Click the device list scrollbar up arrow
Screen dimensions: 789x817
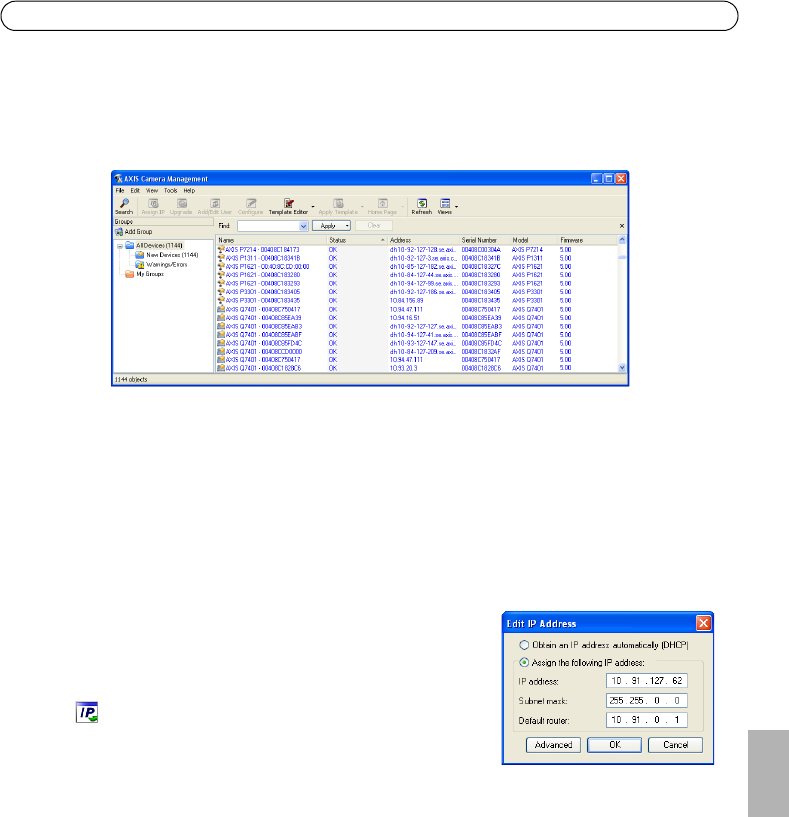[622, 240]
